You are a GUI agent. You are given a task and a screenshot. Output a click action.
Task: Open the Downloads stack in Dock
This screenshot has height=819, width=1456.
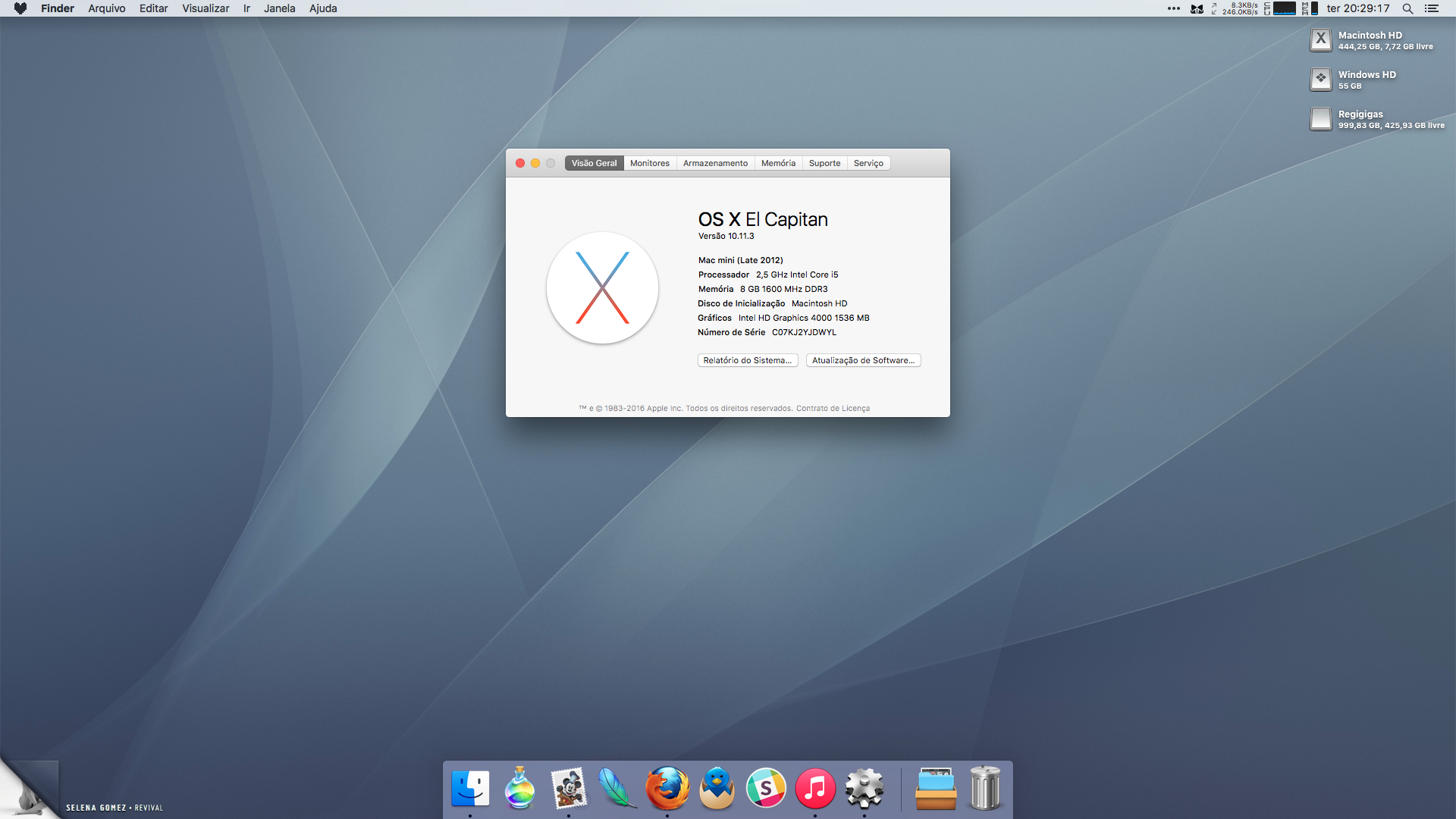pos(936,789)
